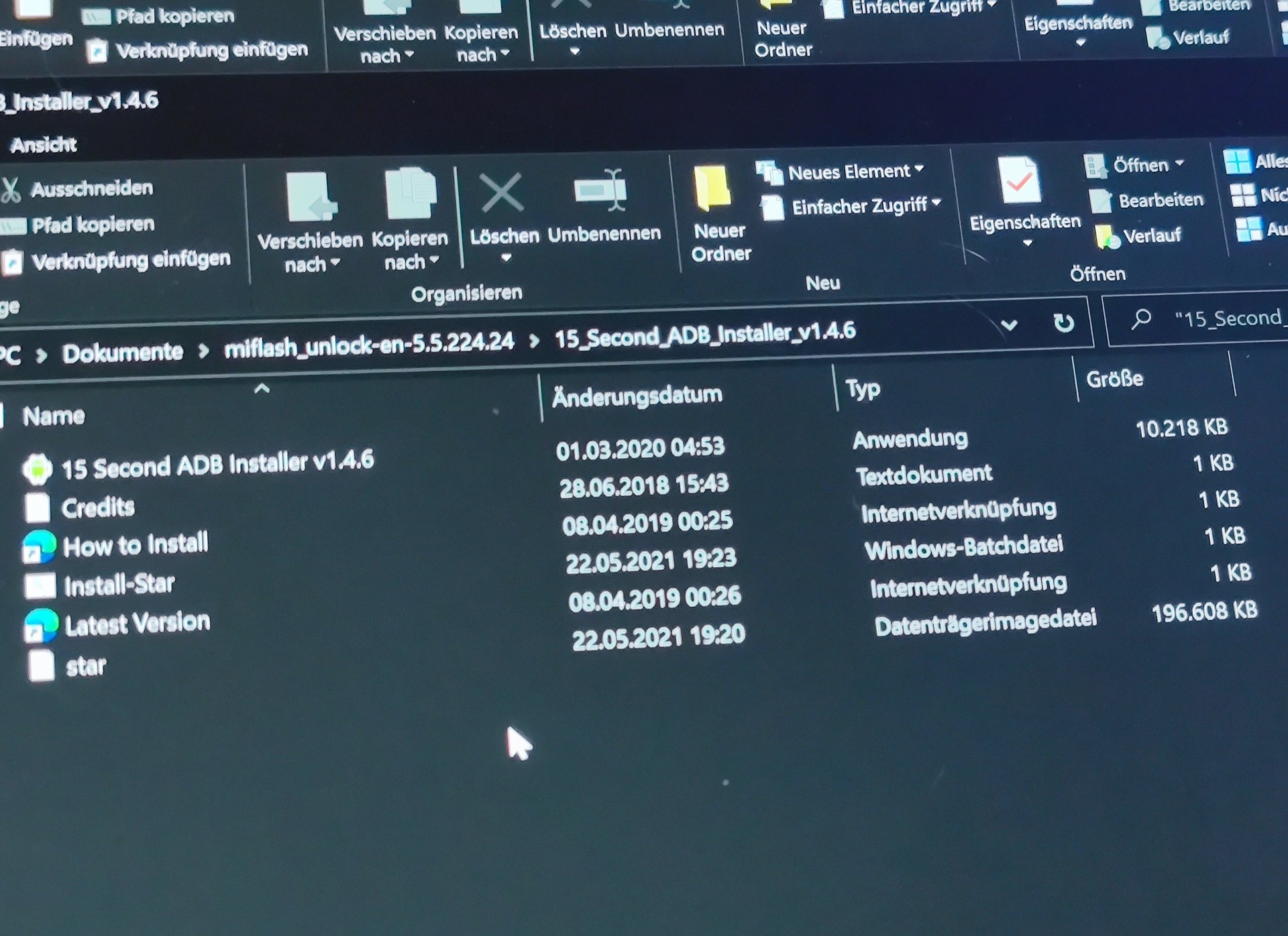Click the date 22.05.2021 19:20

click(x=659, y=636)
